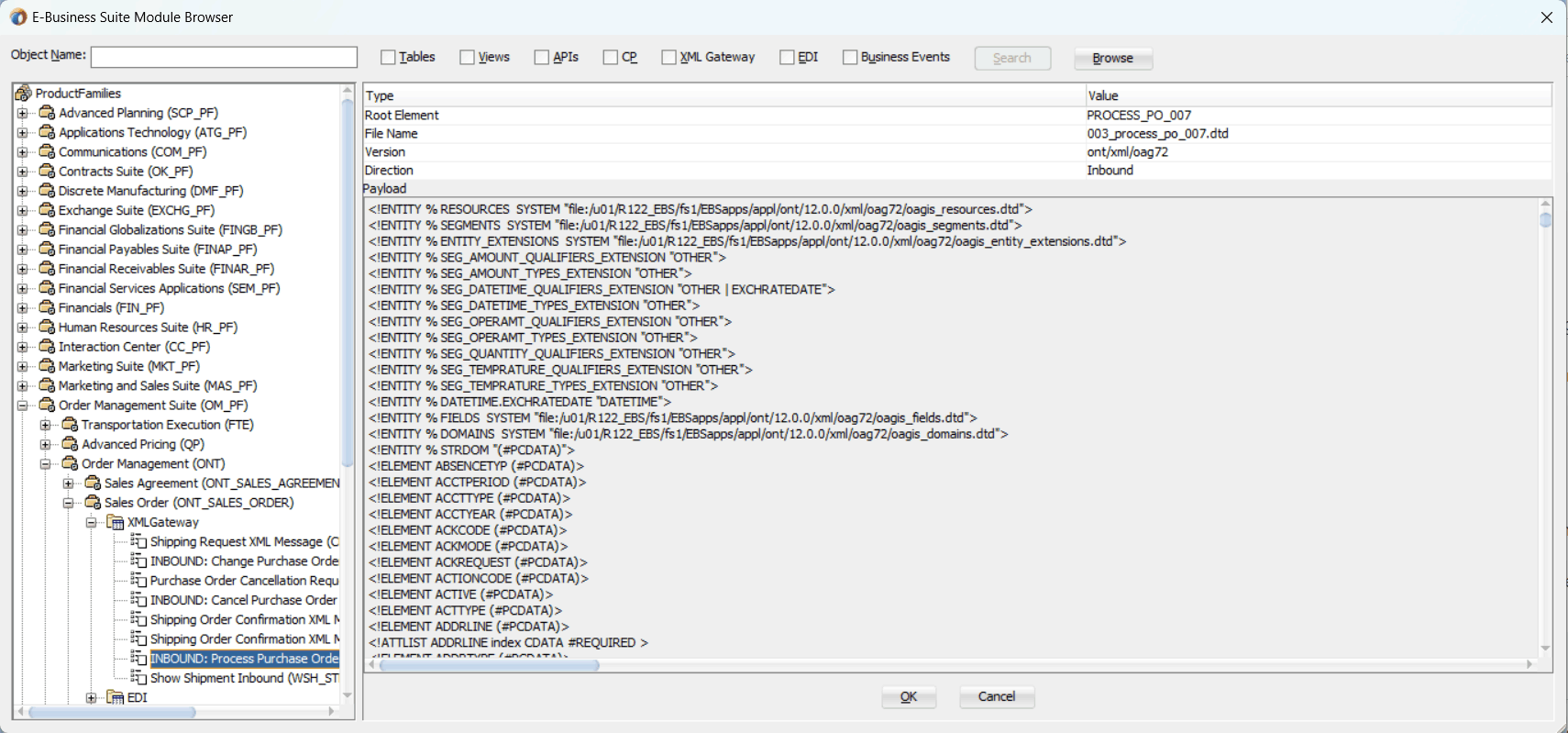
Task: Enable the Tables checkbox
Action: tap(388, 57)
